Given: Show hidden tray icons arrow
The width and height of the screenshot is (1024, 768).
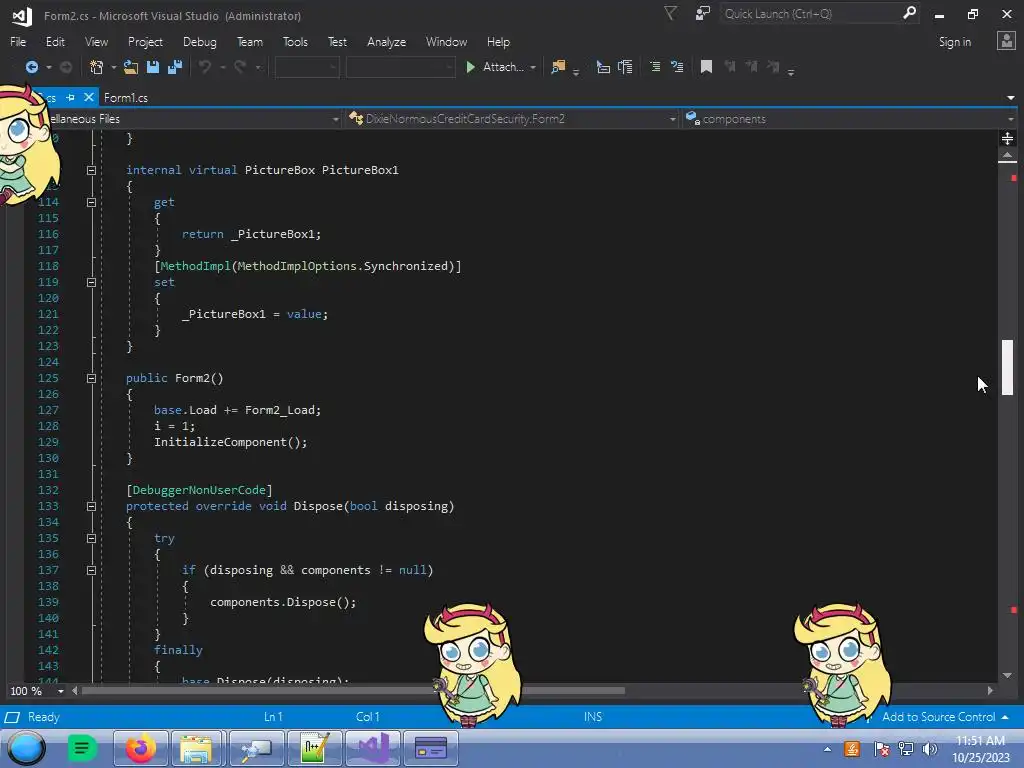Looking at the screenshot, I should [827, 749].
